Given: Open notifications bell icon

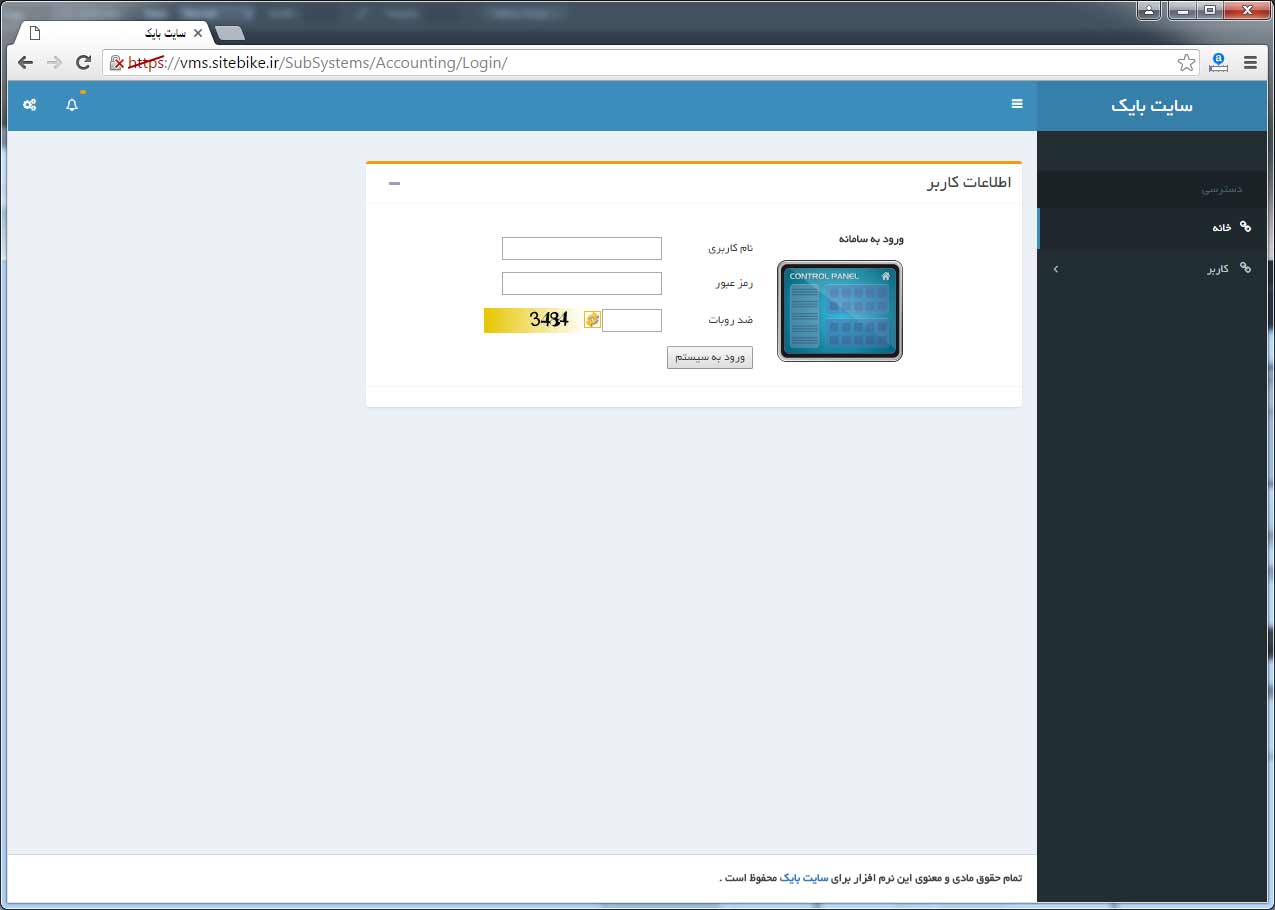Looking at the screenshot, I should tap(72, 104).
